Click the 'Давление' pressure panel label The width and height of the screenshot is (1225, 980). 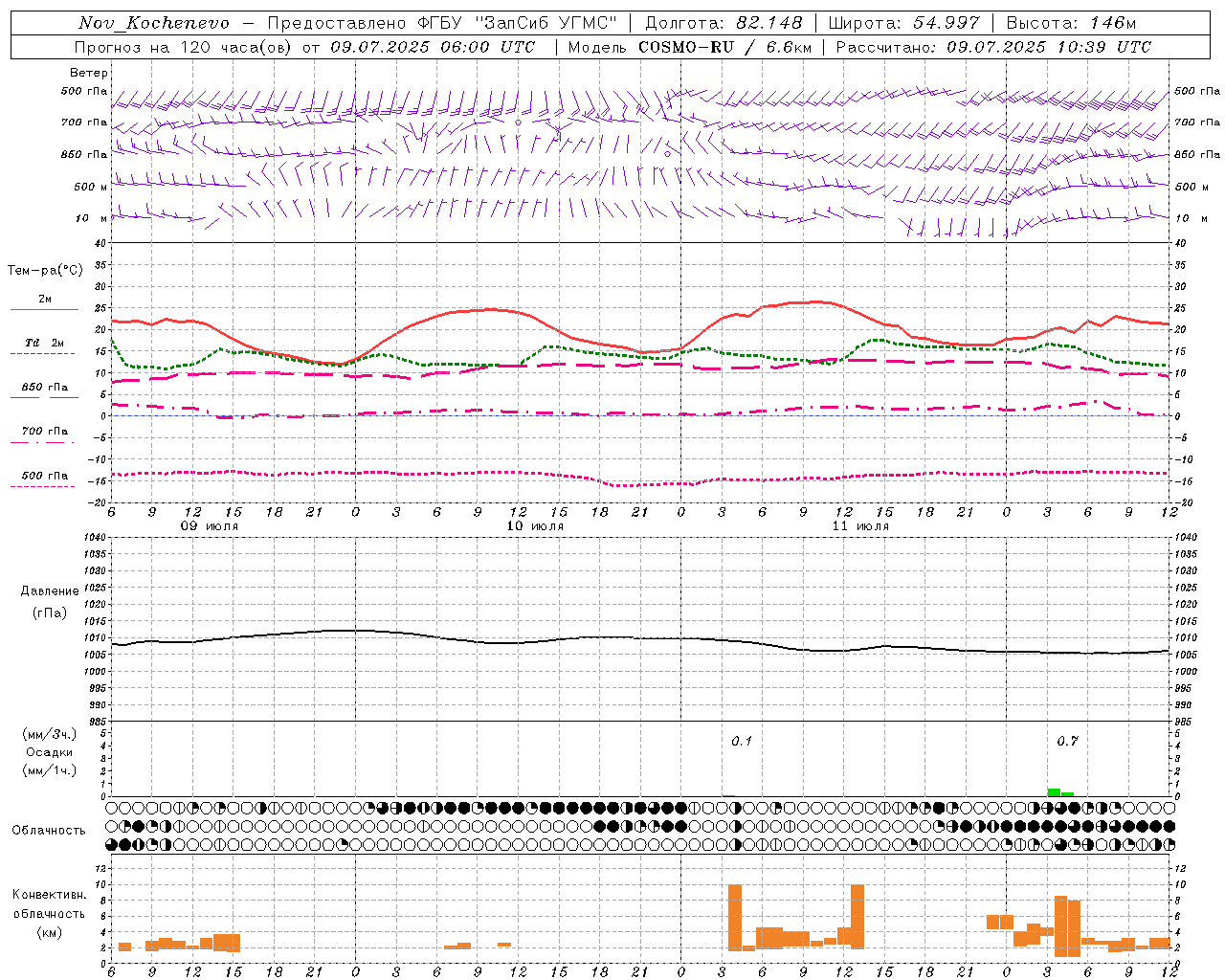(x=50, y=591)
